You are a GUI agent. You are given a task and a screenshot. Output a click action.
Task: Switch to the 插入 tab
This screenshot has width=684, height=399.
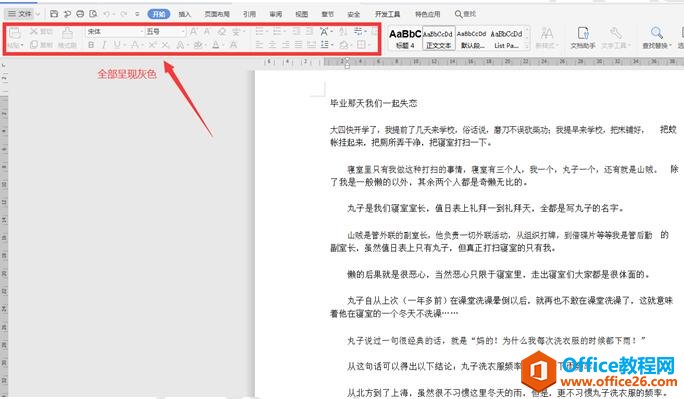[x=185, y=14]
